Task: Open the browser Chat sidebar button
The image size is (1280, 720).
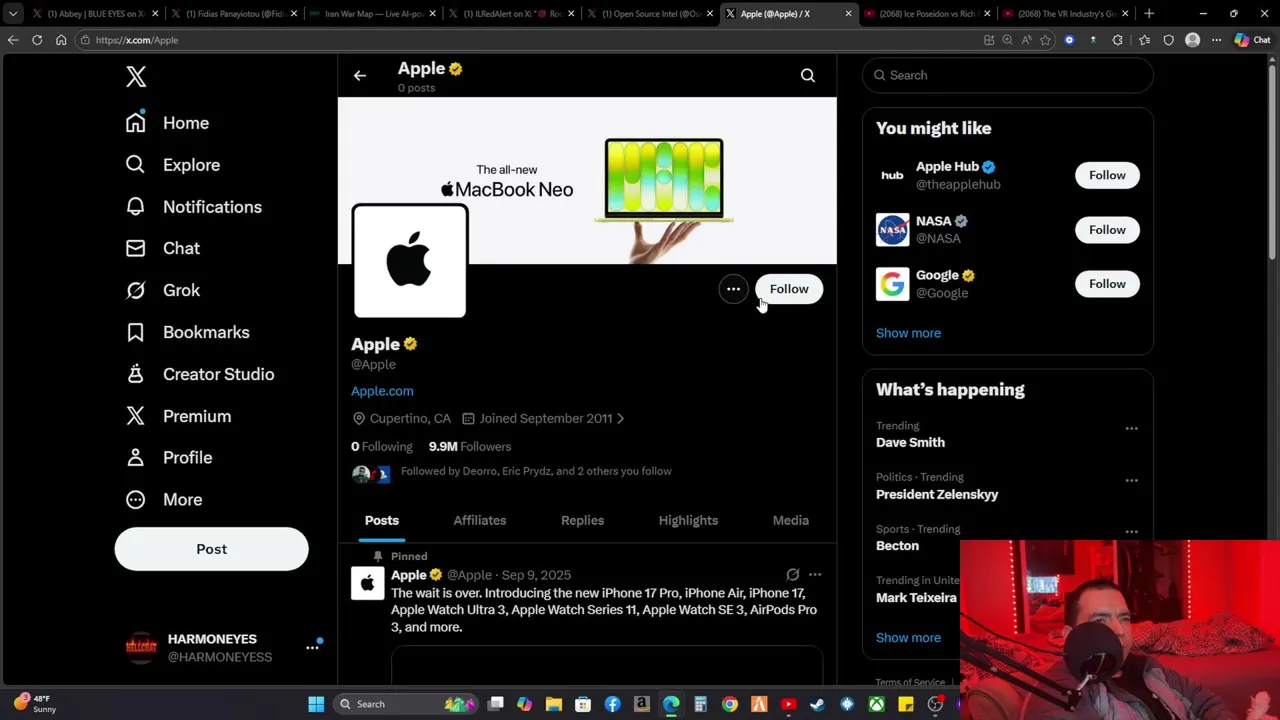Action: (x=1252, y=40)
